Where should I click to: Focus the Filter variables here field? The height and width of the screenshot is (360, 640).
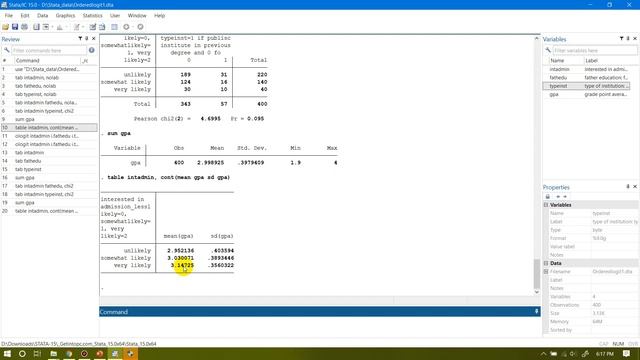coord(595,50)
